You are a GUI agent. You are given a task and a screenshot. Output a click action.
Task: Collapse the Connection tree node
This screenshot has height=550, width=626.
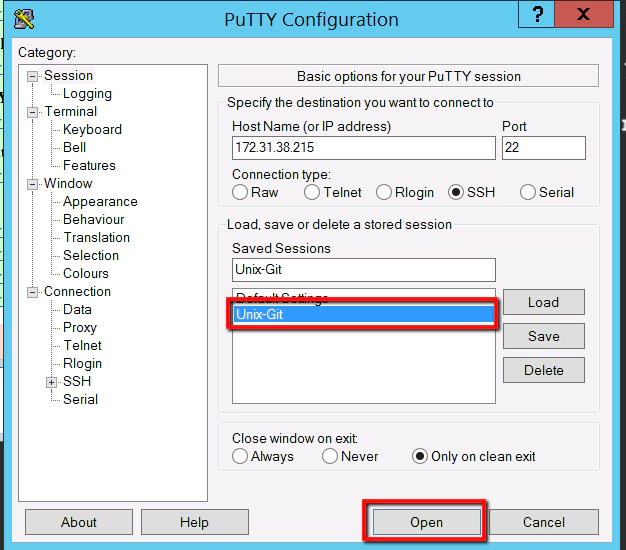(32, 292)
